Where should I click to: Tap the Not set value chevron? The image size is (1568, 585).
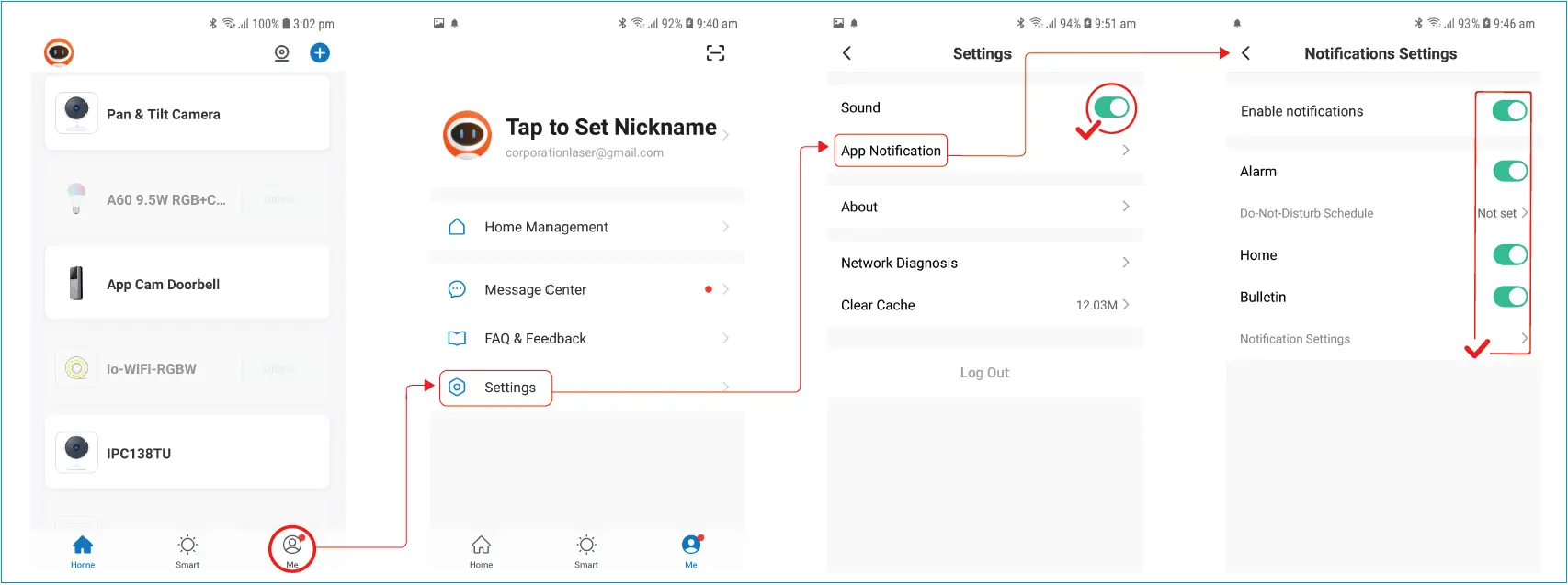(1525, 213)
